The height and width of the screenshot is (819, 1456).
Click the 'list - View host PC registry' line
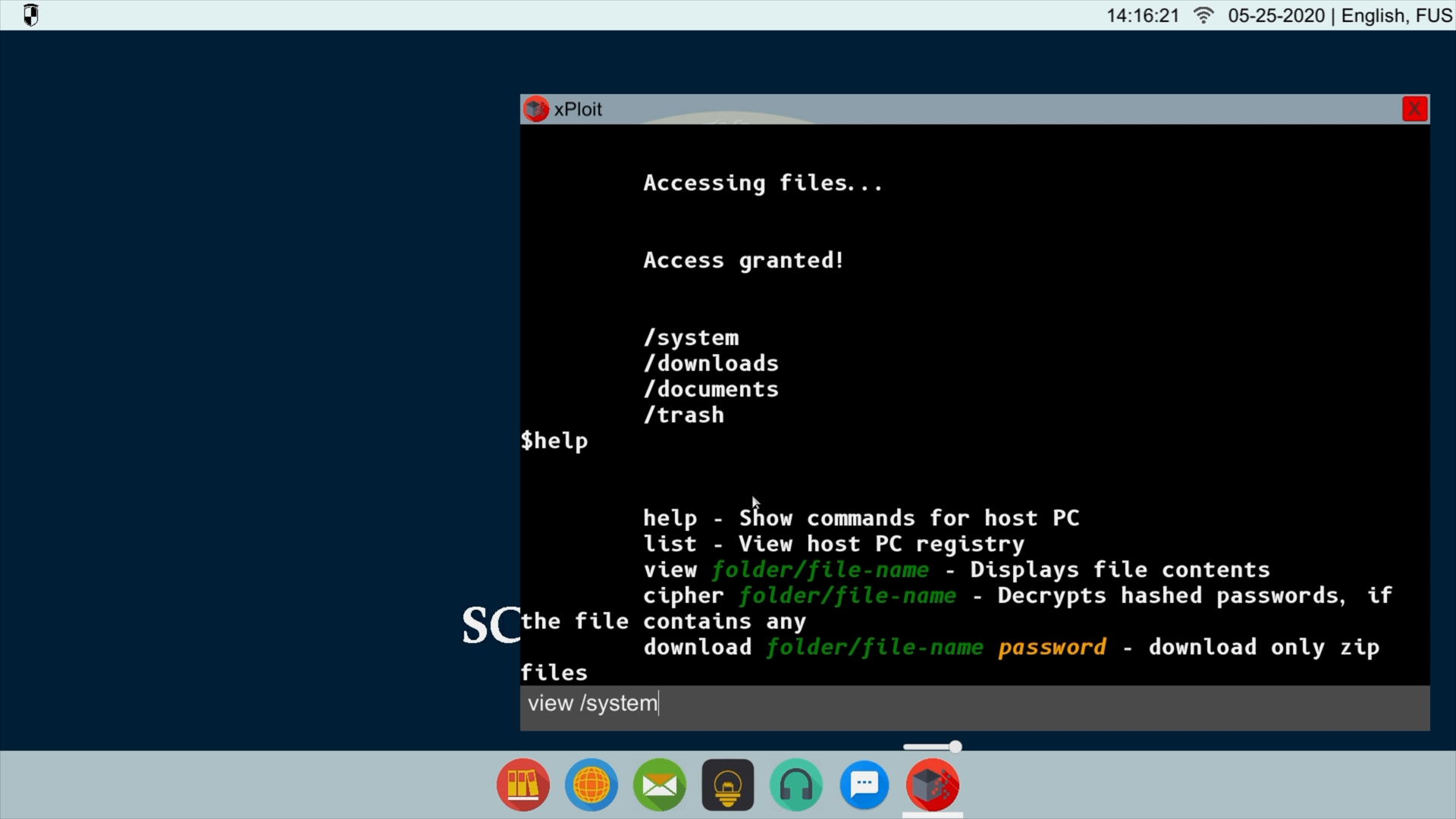pos(834,544)
